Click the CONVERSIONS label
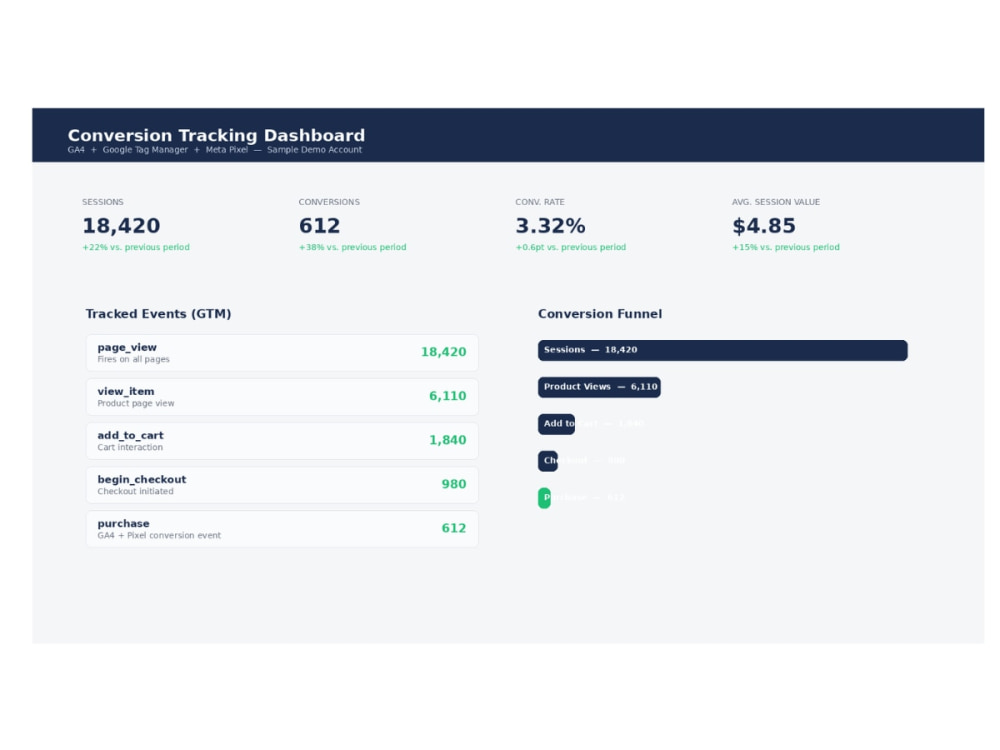This screenshot has width=1000, height=750. coord(329,202)
